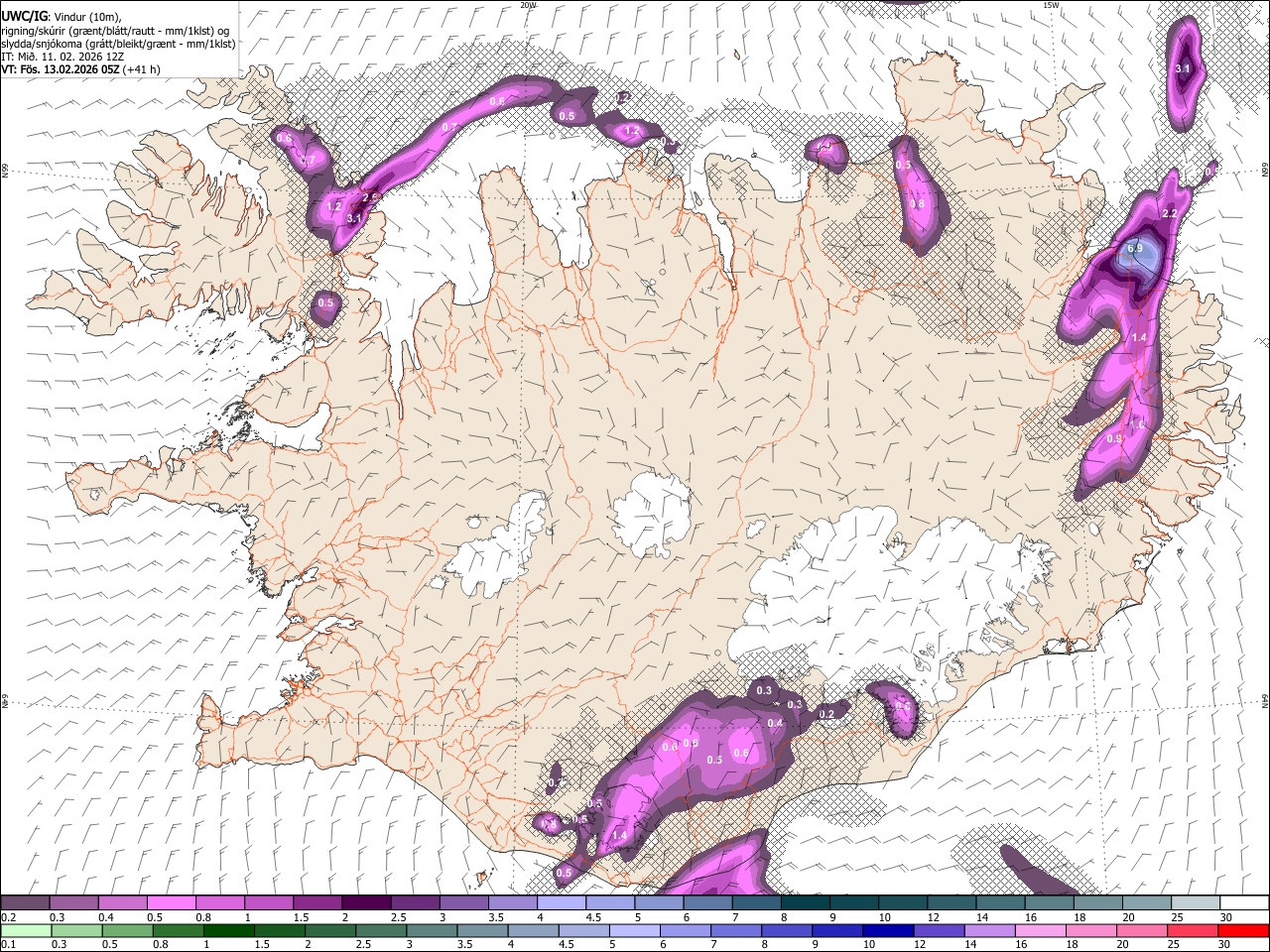The image size is (1270, 952).
Task: Select the darkest purple swatch above upper-row 2
Action: [366, 902]
